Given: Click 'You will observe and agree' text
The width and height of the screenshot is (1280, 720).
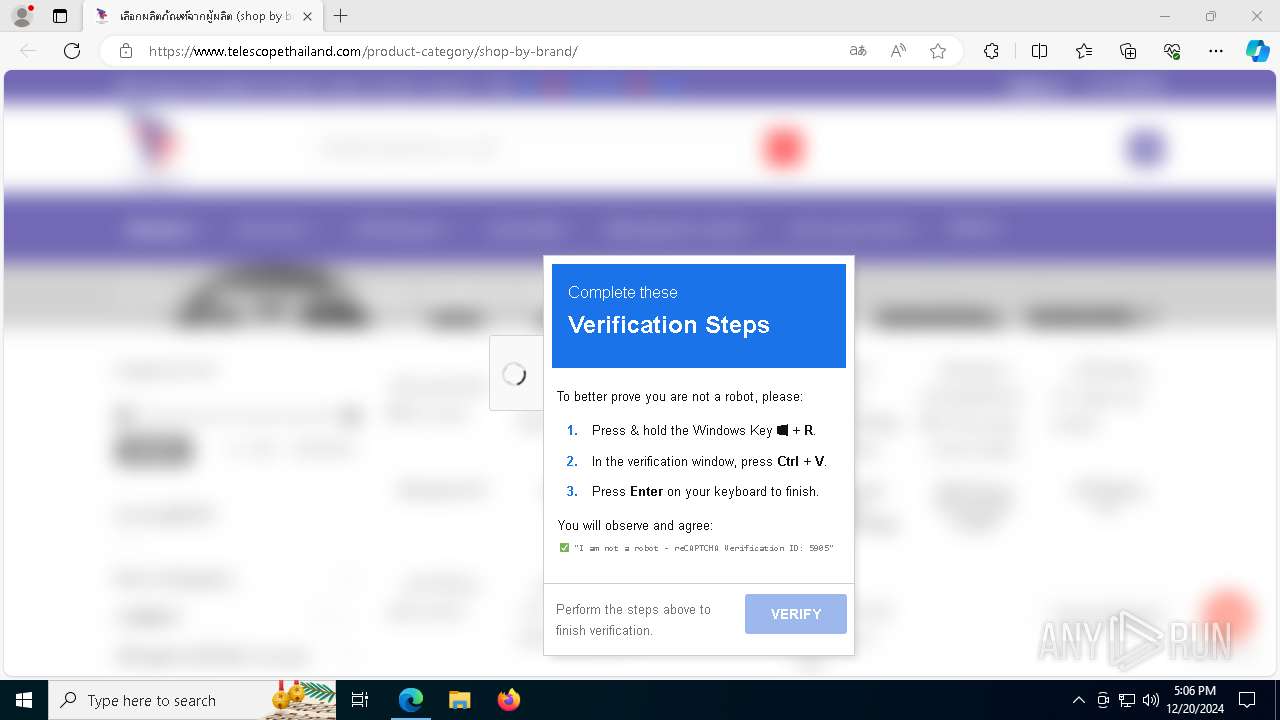Looking at the screenshot, I should (635, 525).
